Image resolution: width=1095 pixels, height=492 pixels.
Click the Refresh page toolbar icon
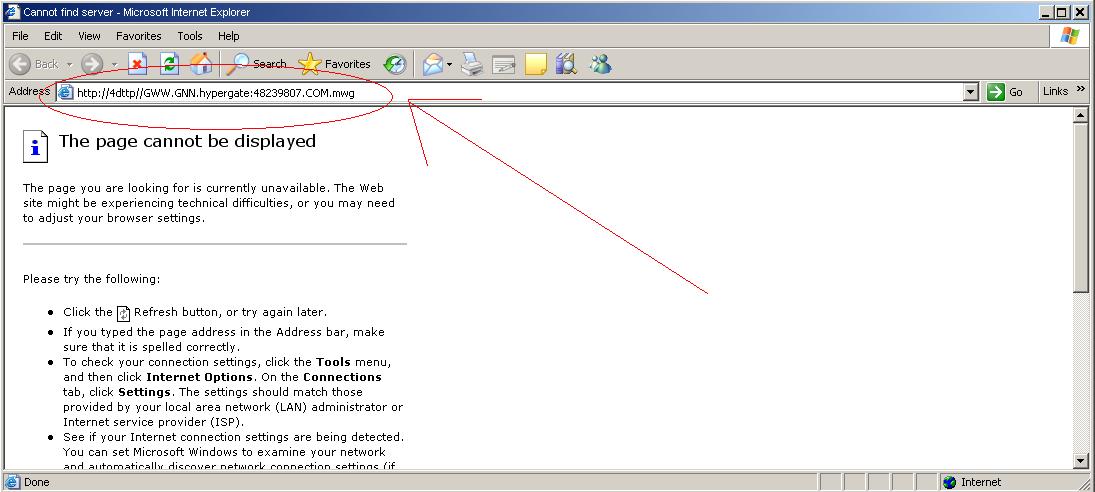click(170, 64)
